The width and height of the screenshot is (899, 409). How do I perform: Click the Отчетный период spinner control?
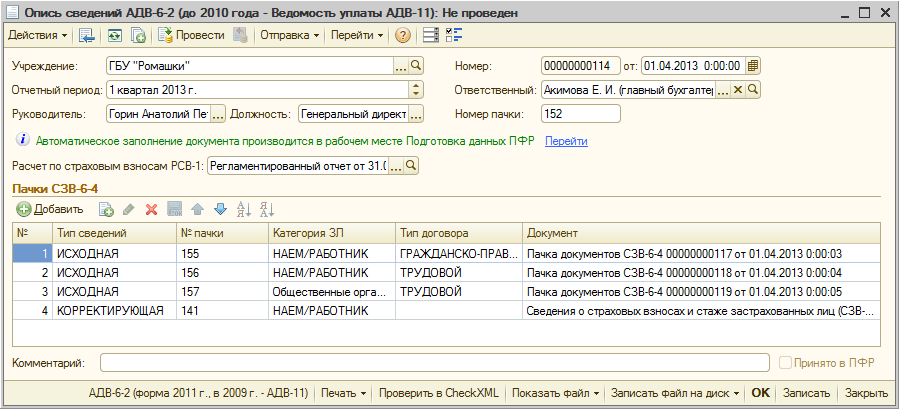pos(417,90)
